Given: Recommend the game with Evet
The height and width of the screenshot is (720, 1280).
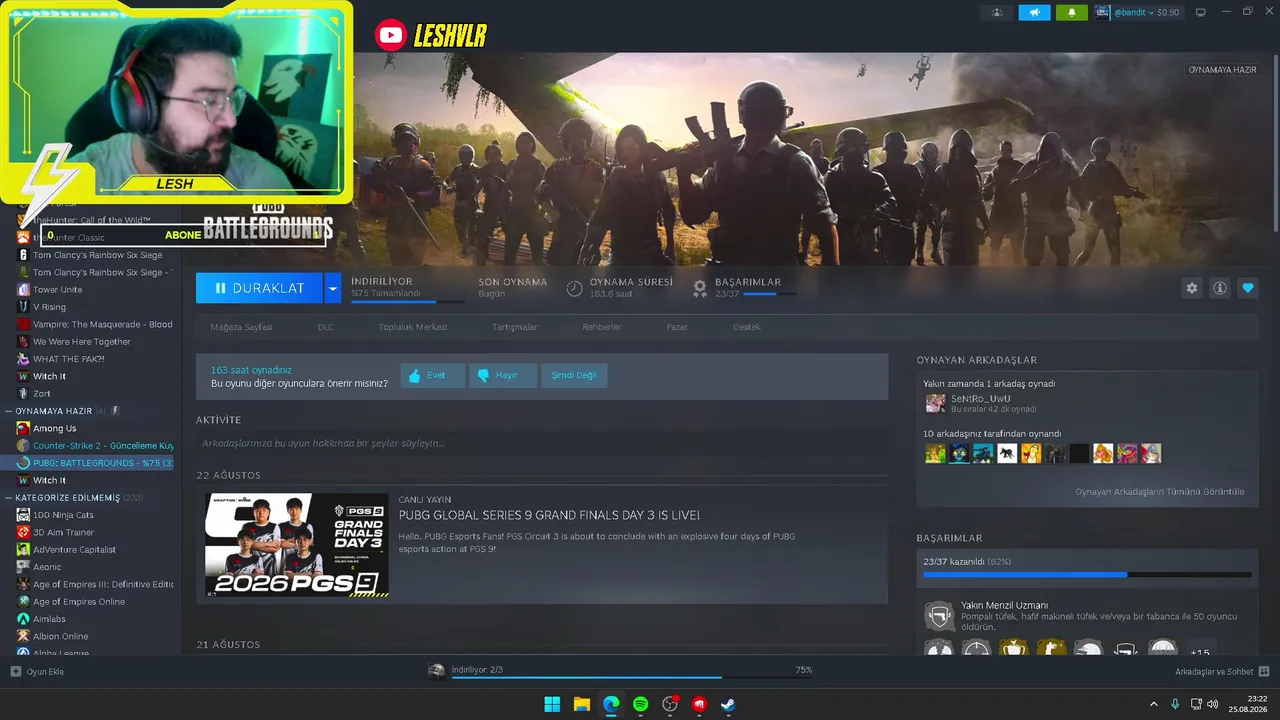Looking at the screenshot, I should [x=432, y=375].
